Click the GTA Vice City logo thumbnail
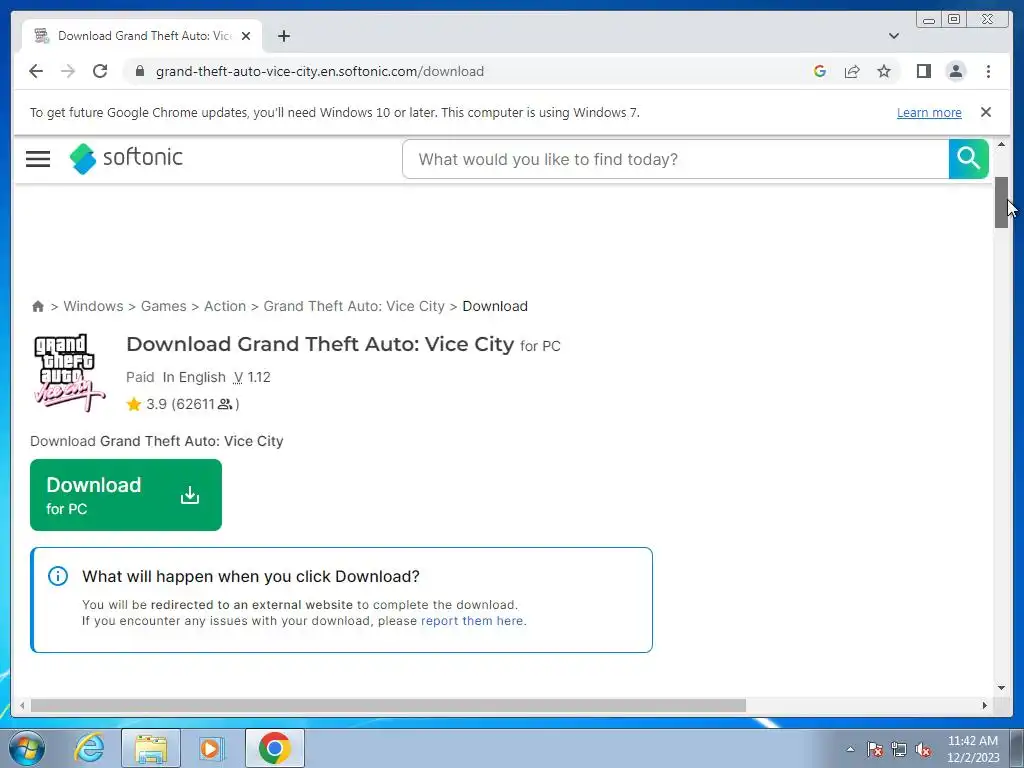Image resolution: width=1024 pixels, height=768 pixels. click(x=69, y=373)
